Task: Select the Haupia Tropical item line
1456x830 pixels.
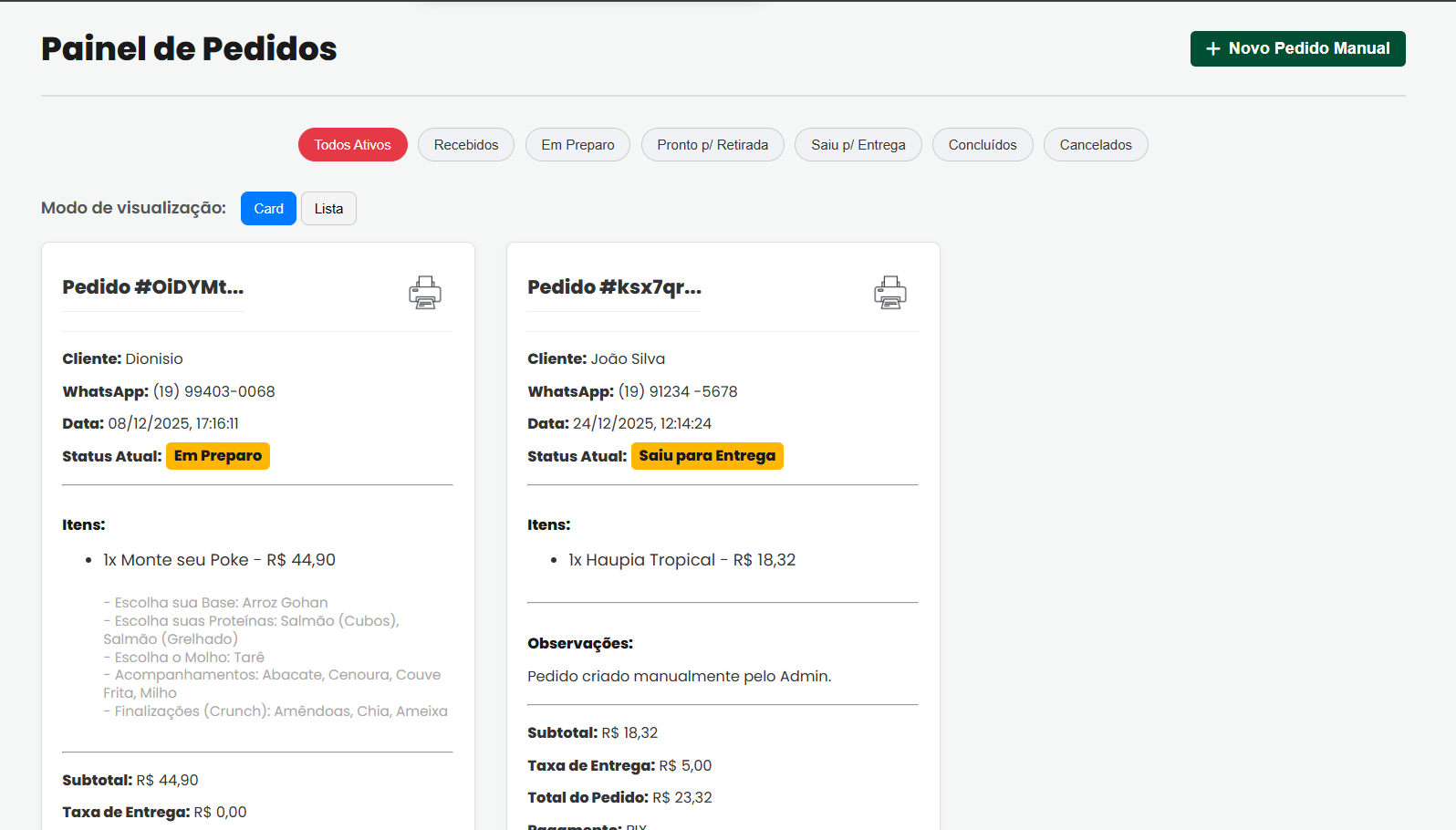Action: coord(681,560)
